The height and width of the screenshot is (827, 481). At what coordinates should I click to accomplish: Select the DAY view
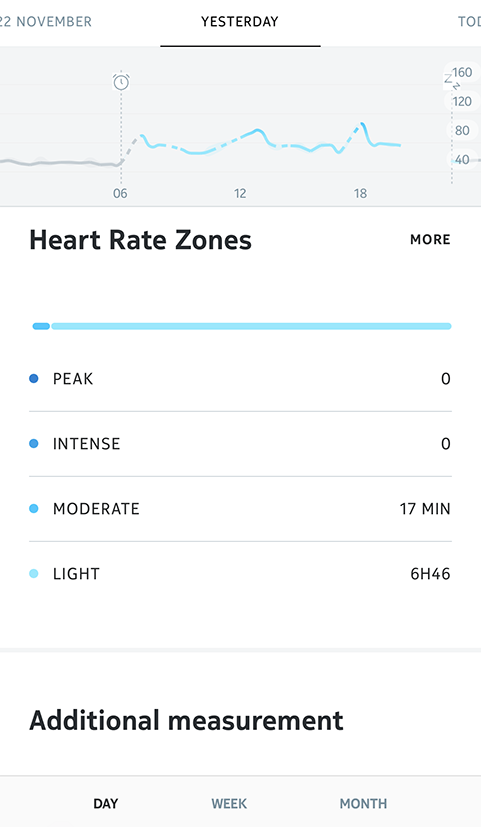point(105,803)
